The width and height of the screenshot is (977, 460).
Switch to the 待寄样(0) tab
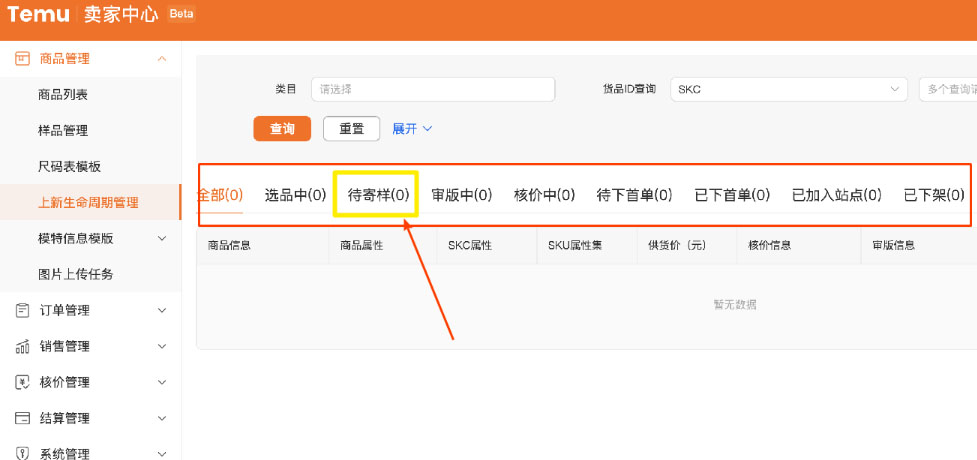pos(378,195)
